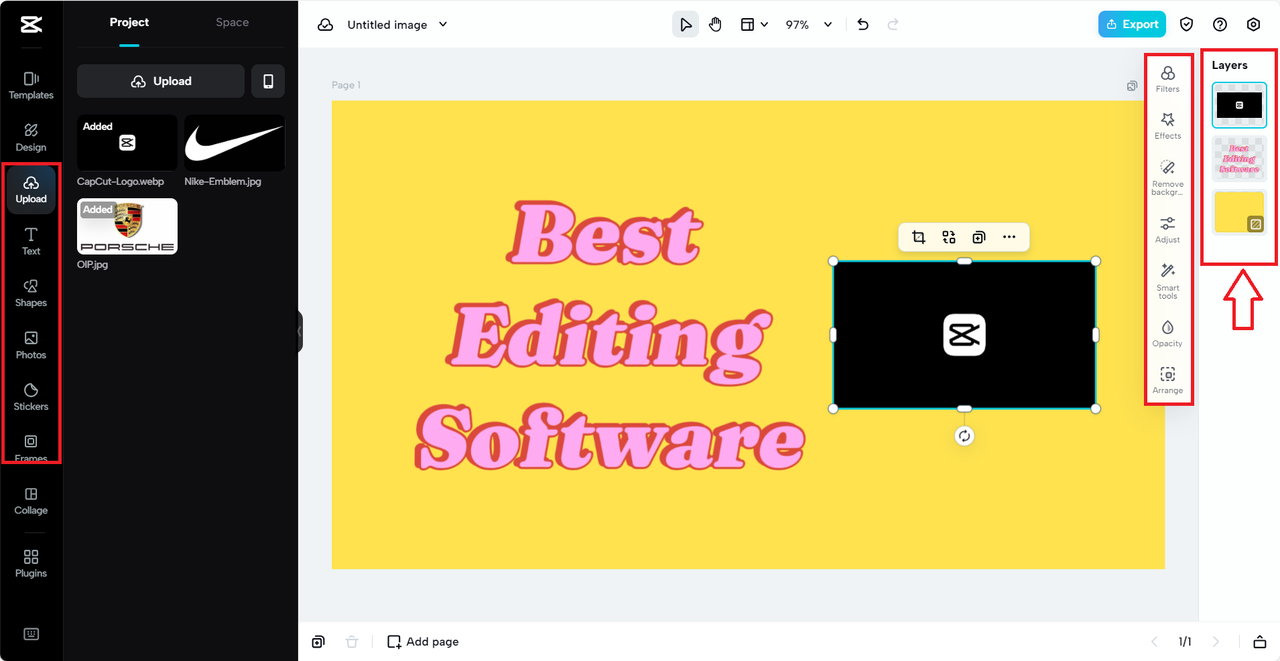Click the Add page button
The height and width of the screenshot is (661, 1280).
point(423,642)
